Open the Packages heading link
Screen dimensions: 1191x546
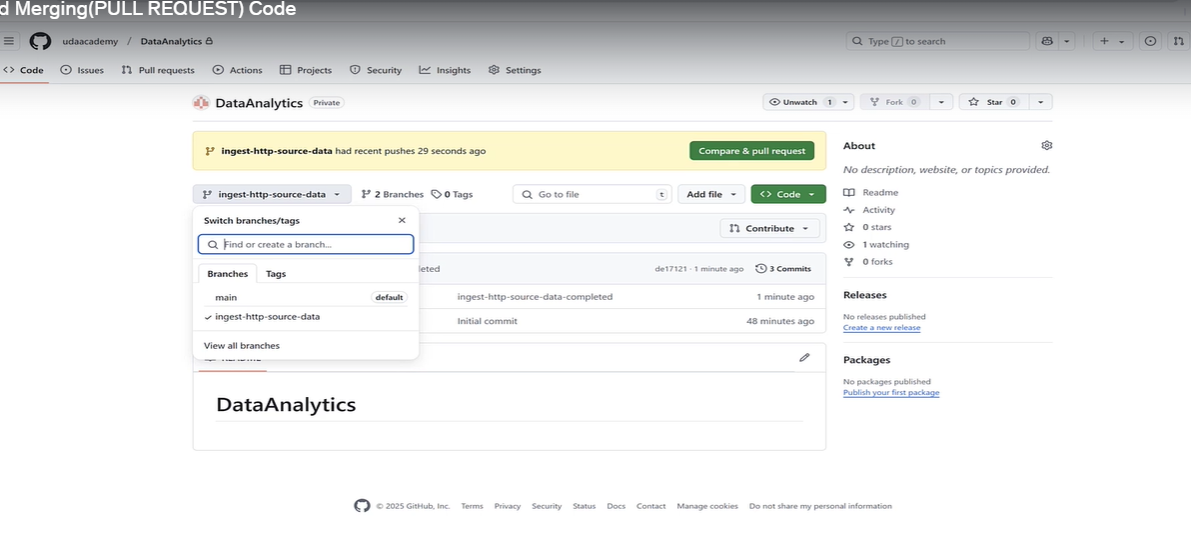point(867,360)
